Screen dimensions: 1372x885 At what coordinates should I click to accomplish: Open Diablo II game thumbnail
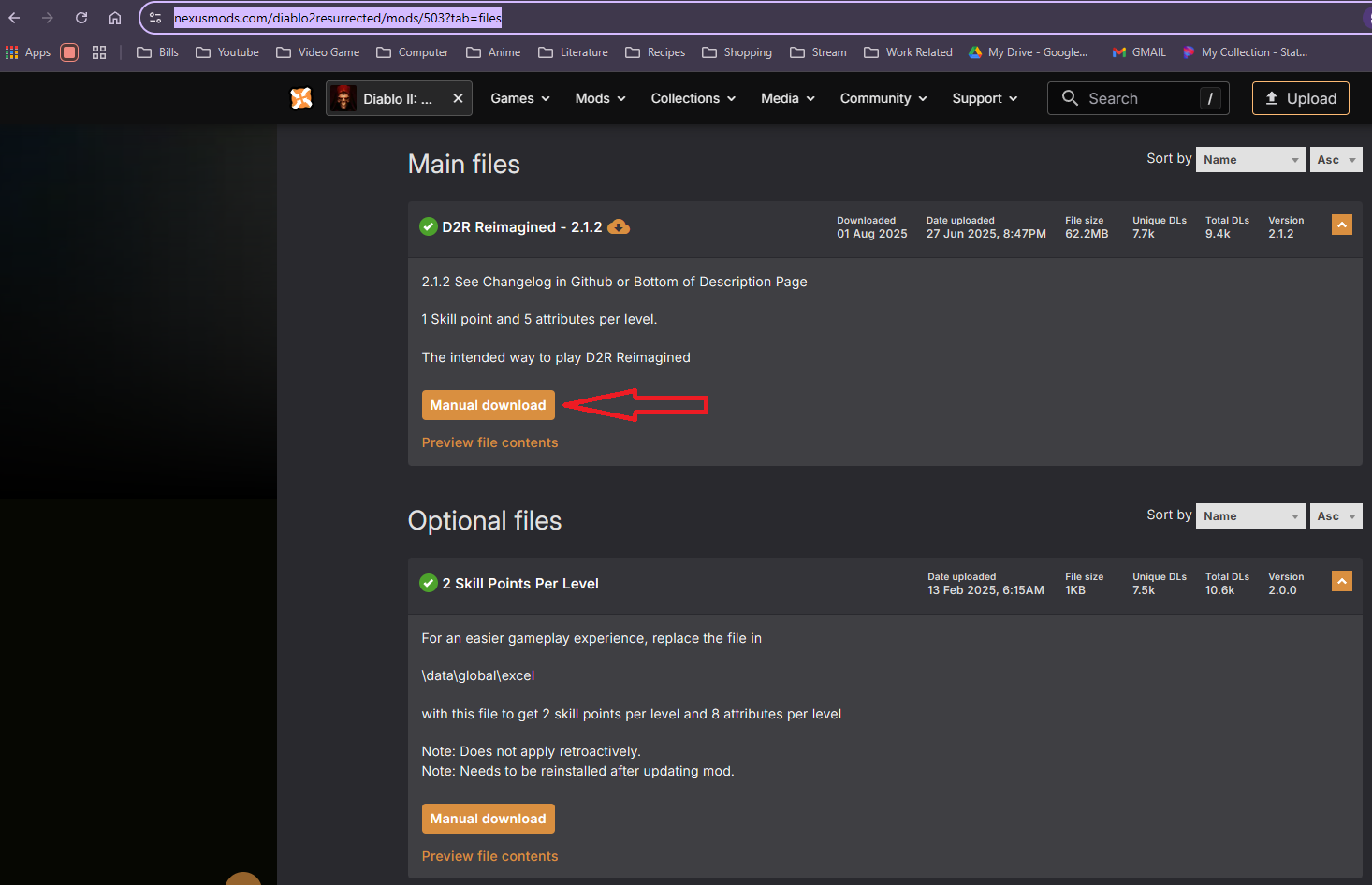coord(343,98)
